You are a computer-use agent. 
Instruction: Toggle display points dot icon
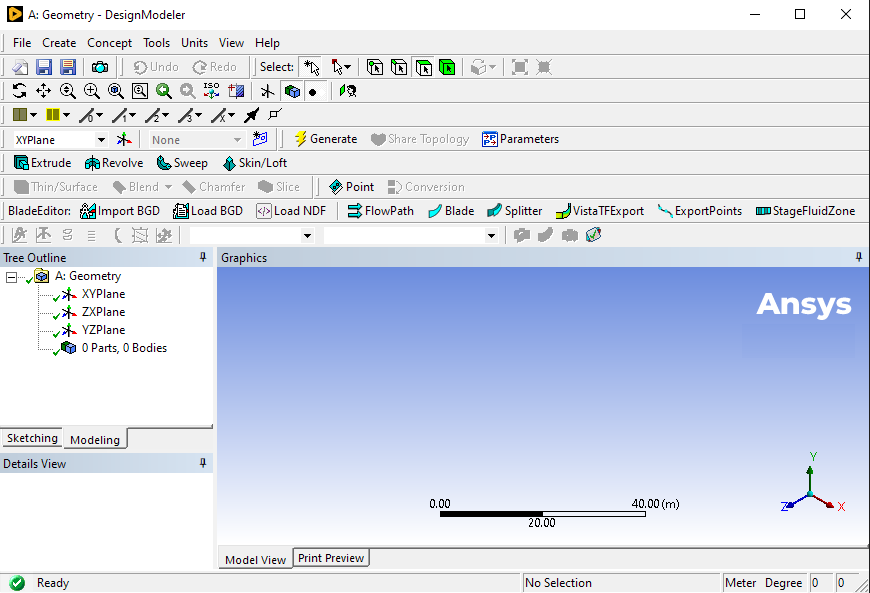tap(313, 92)
